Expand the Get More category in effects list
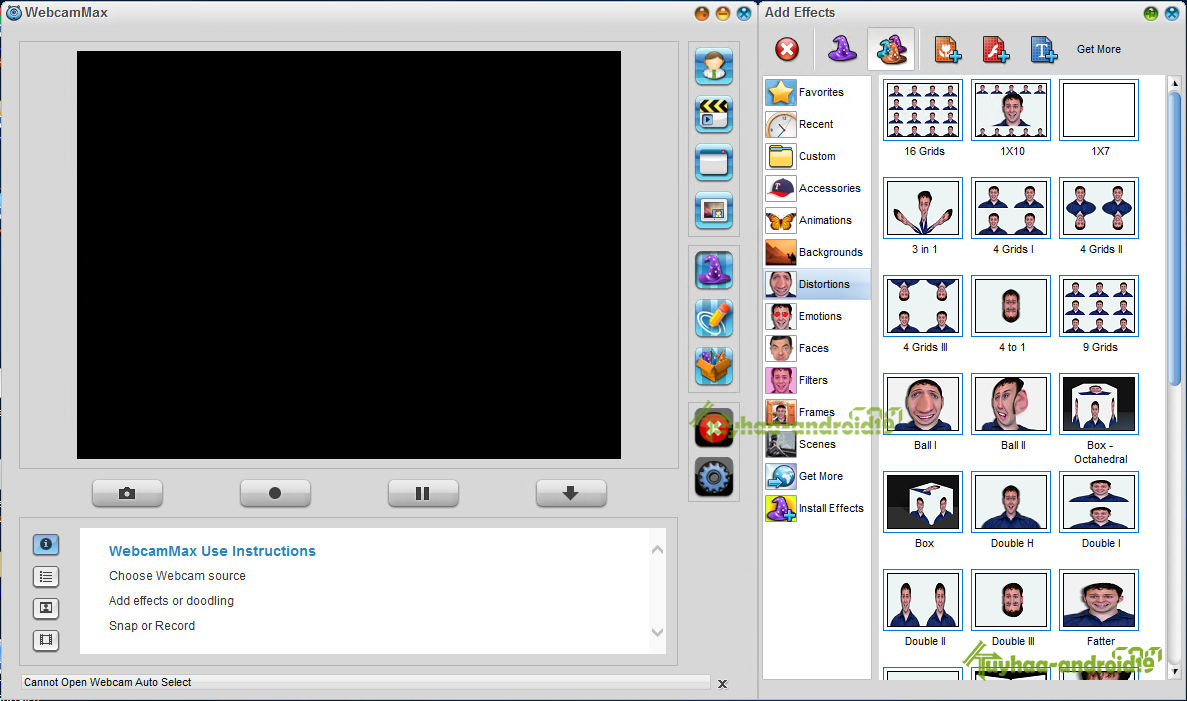1187x701 pixels. point(816,476)
